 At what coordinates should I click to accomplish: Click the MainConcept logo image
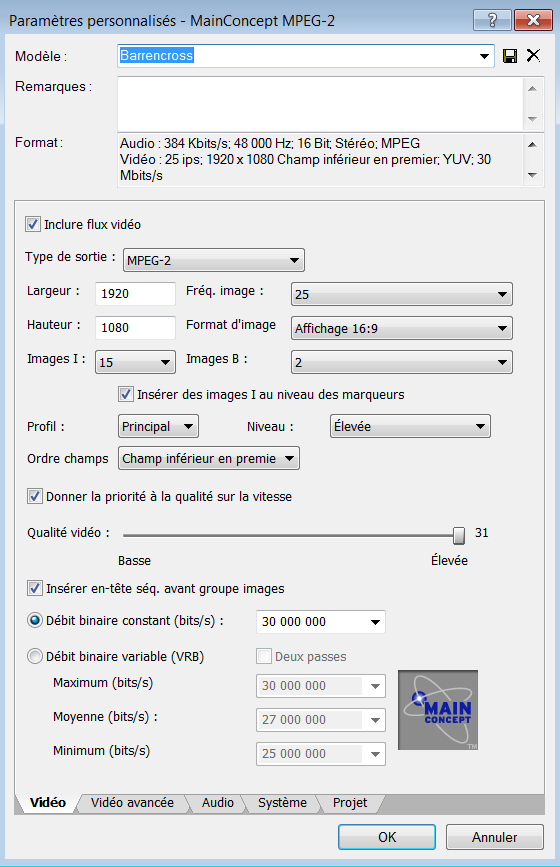tap(438, 710)
